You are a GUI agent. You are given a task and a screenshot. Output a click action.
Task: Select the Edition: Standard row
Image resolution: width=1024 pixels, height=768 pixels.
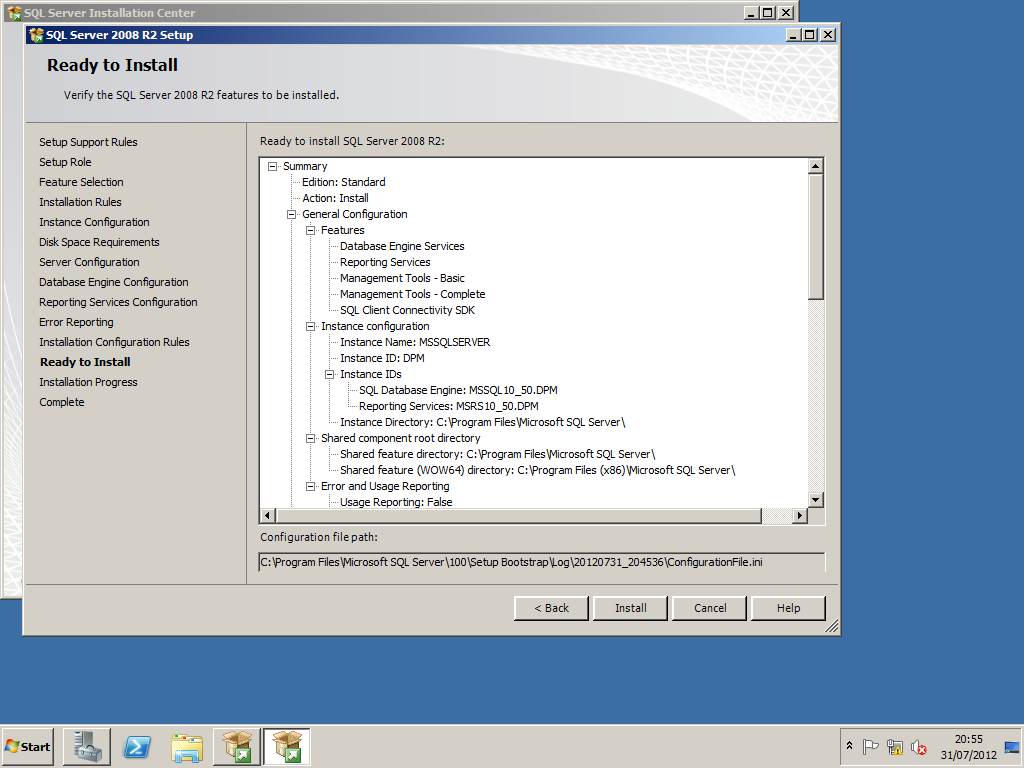pyautogui.click(x=344, y=182)
